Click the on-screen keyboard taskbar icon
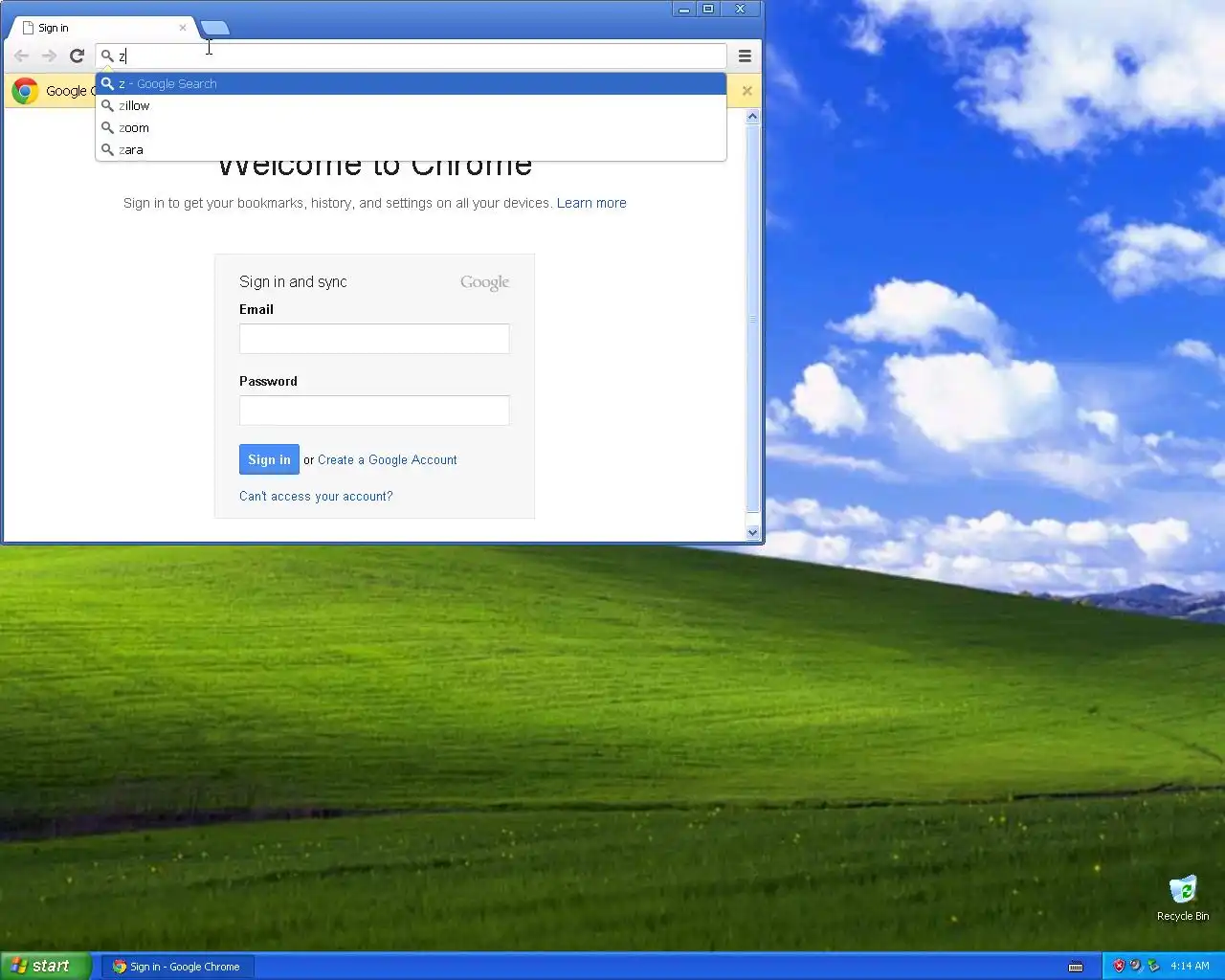The height and width of the screenshot is (980, 1225). click(1076, 967)
